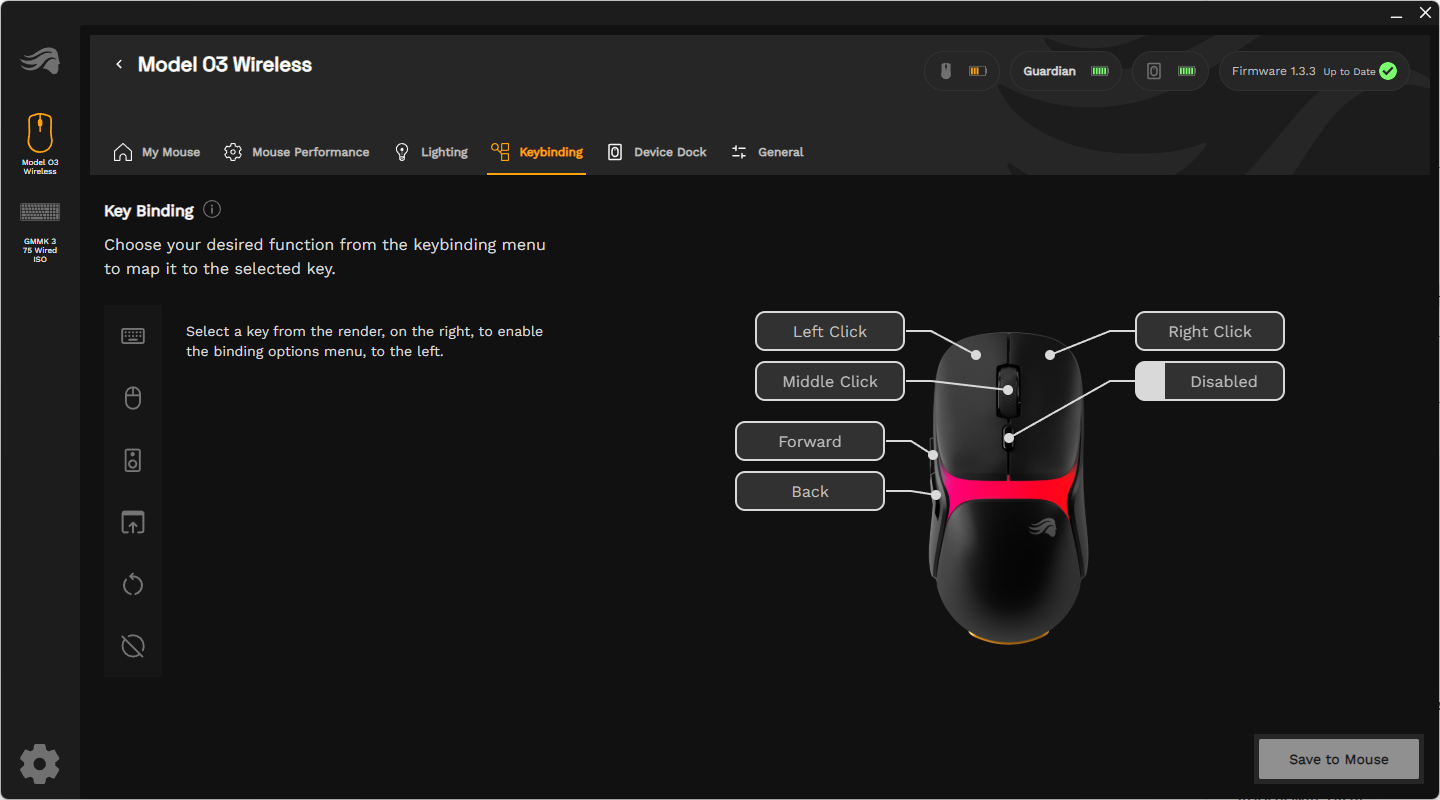
Task: Open the keyboard binding category icon
Action: [133, 336]
